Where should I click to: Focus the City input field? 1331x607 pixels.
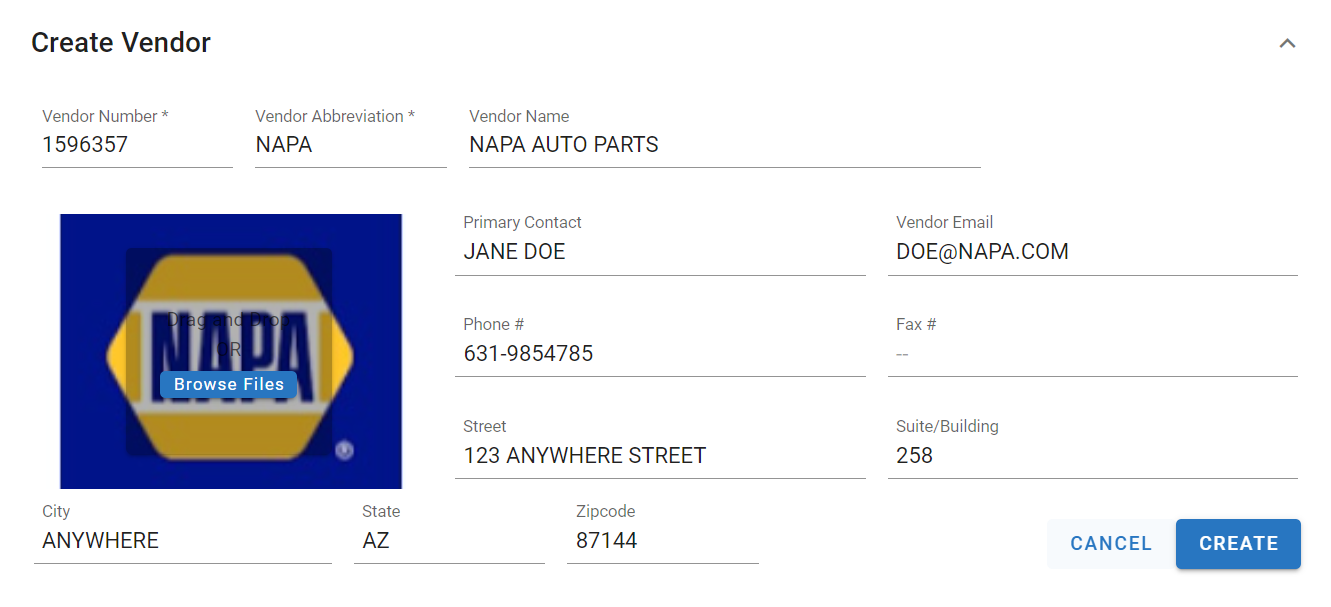(x=183, y=541)
